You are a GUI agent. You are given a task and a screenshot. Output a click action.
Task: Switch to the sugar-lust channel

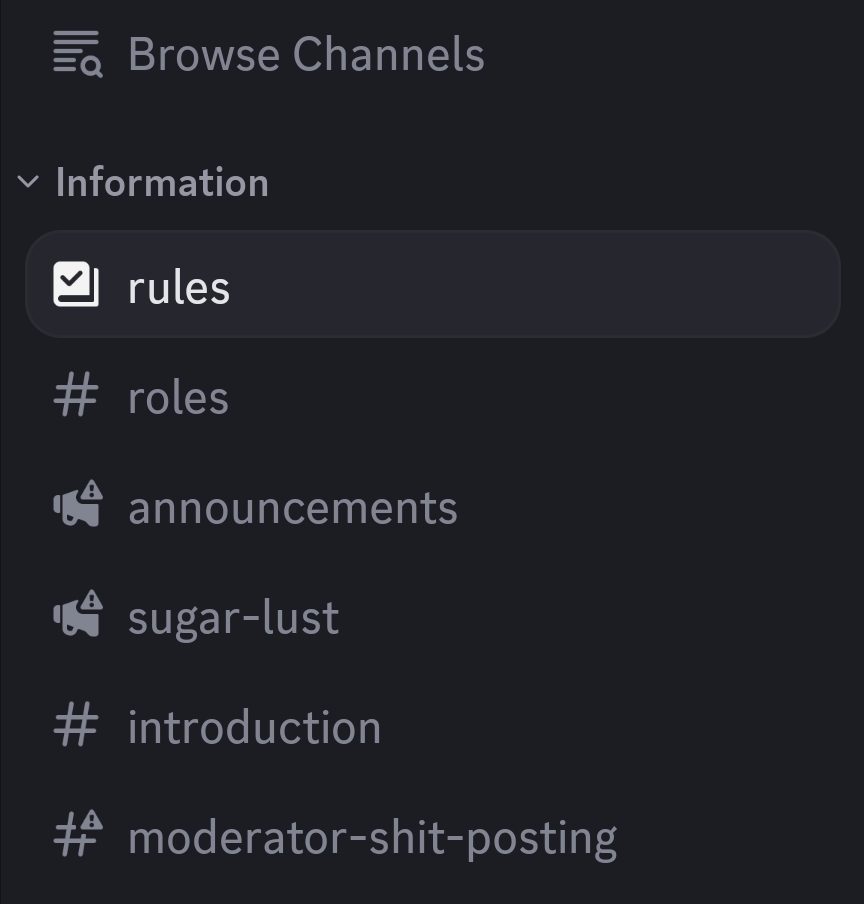(233, 618)
